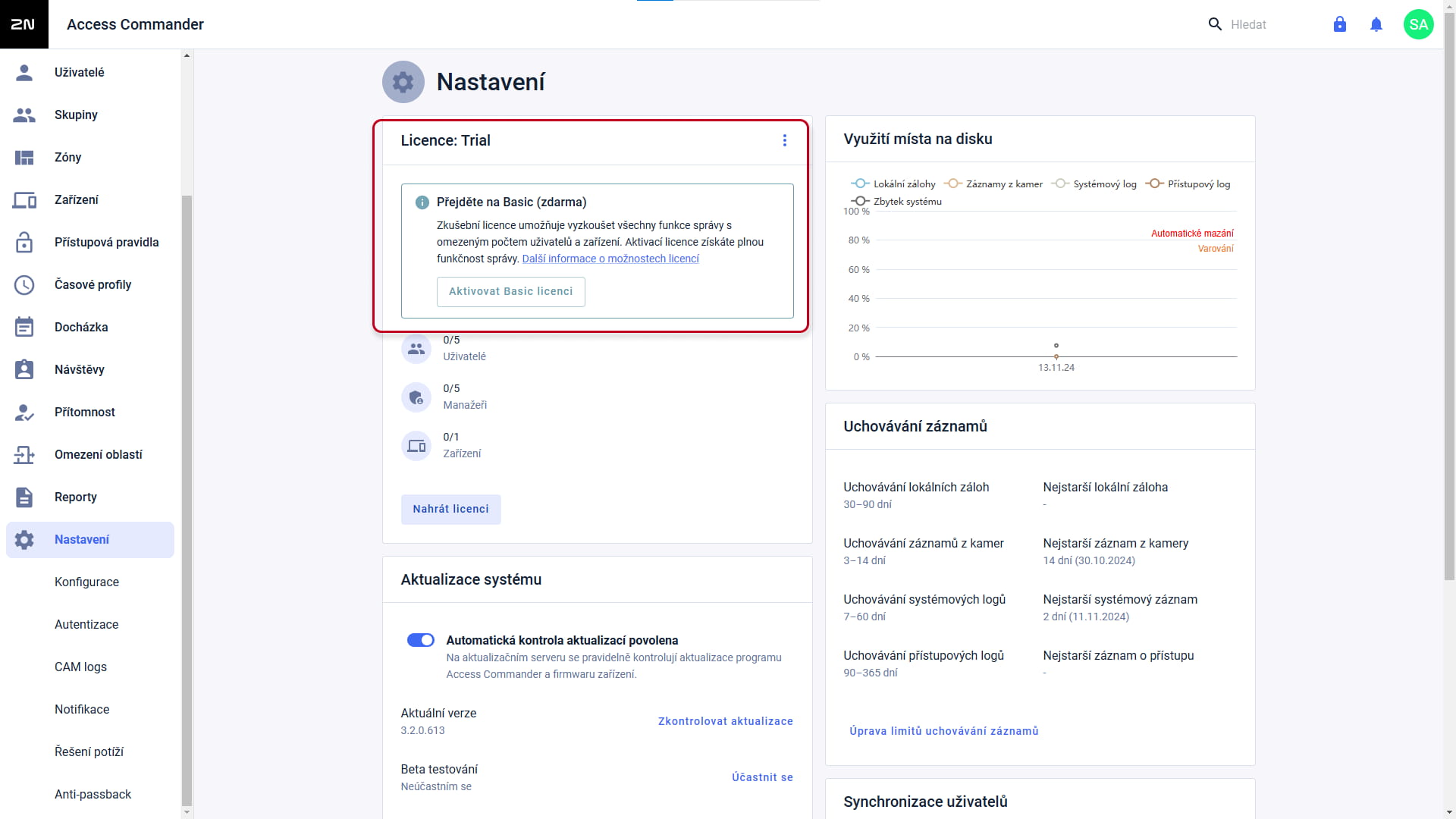Open Notifikace settings submenu
The height and width of the screenshot is (819, 1456).
(x=82, y=709)
